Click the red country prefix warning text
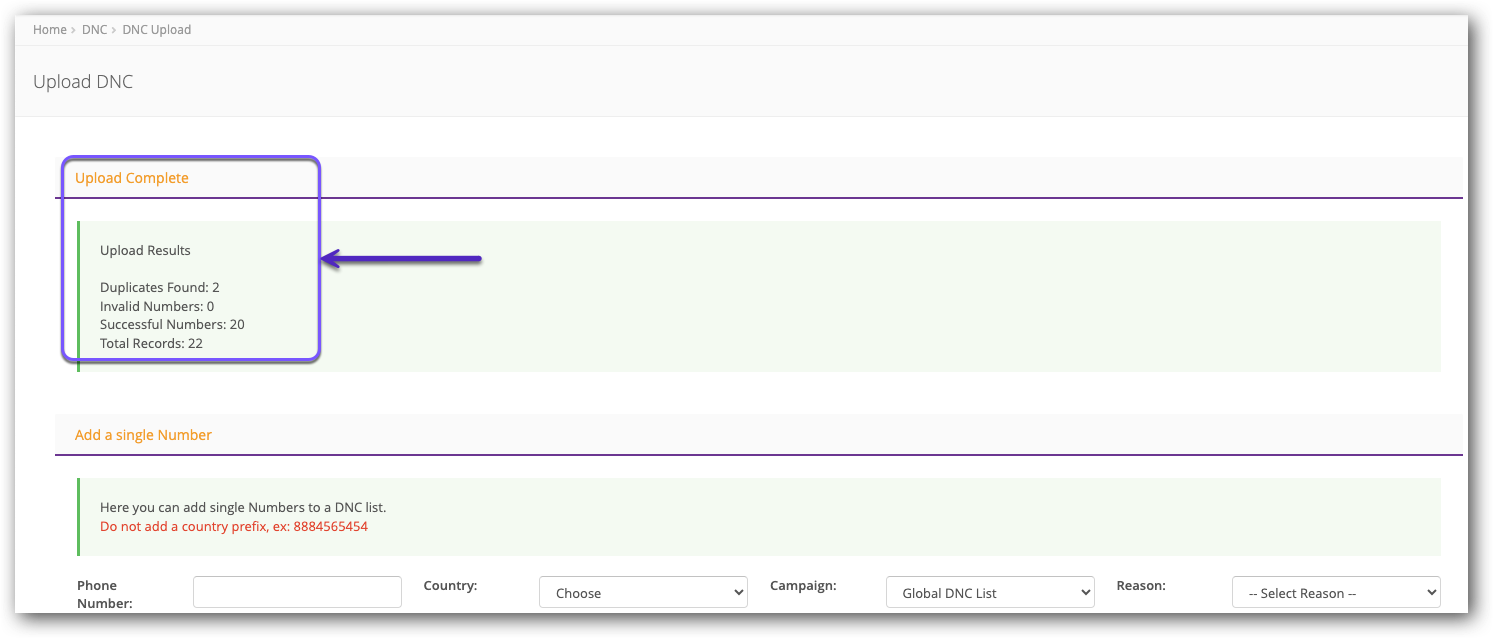Screen dimensions: 1493x638 [x=233, y=526]
